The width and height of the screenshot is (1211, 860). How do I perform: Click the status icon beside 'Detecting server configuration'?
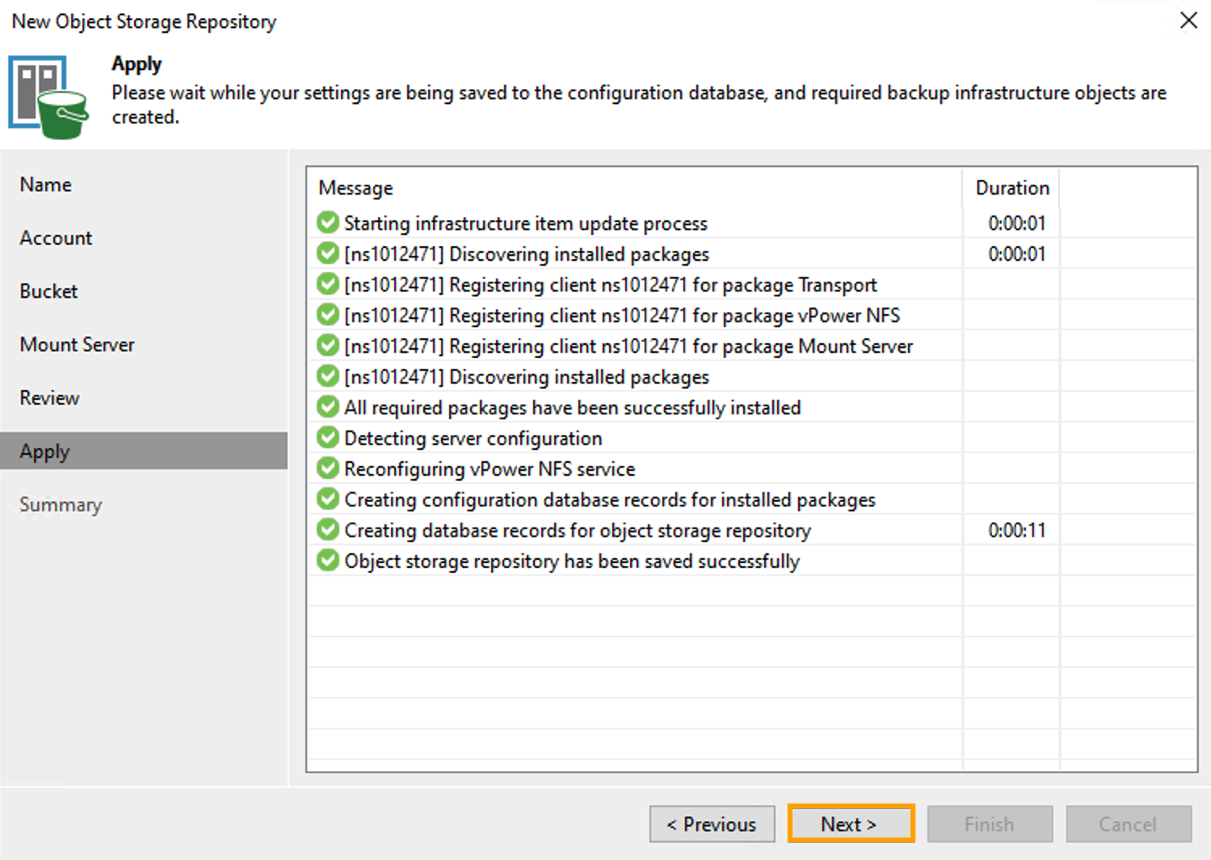pos(327,438)
